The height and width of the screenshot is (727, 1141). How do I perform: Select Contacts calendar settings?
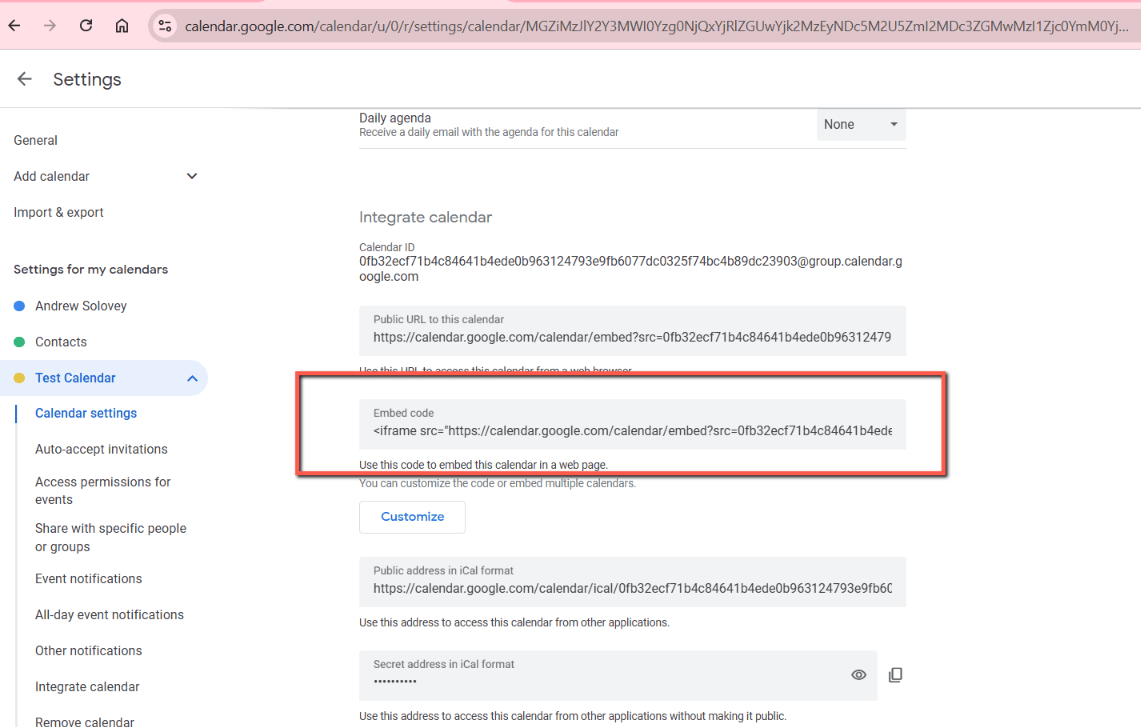61,342
